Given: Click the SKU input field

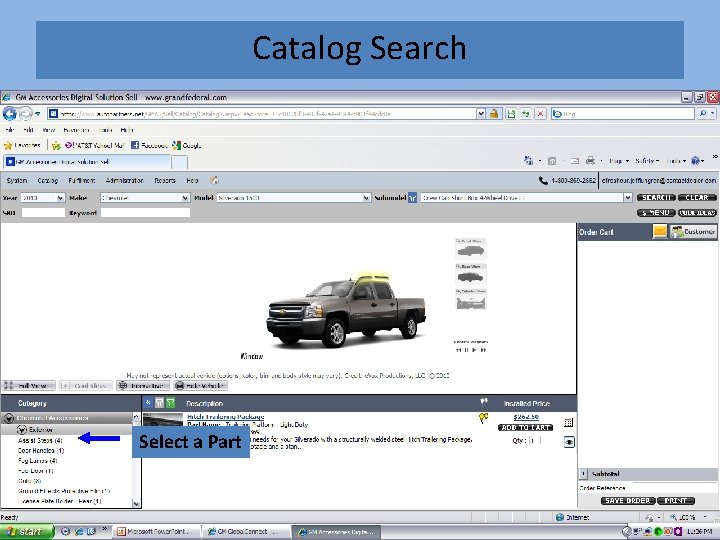Looking at the screenshot, I should coord(43,213).
